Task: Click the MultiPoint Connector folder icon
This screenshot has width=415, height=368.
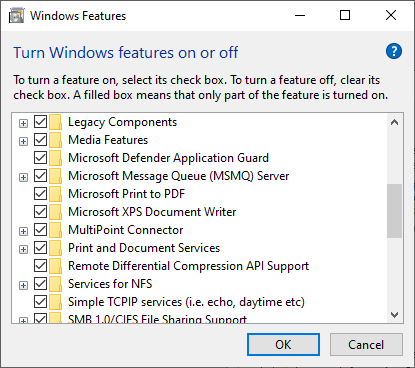Action: pyautogui.click(x=55, y=230)
